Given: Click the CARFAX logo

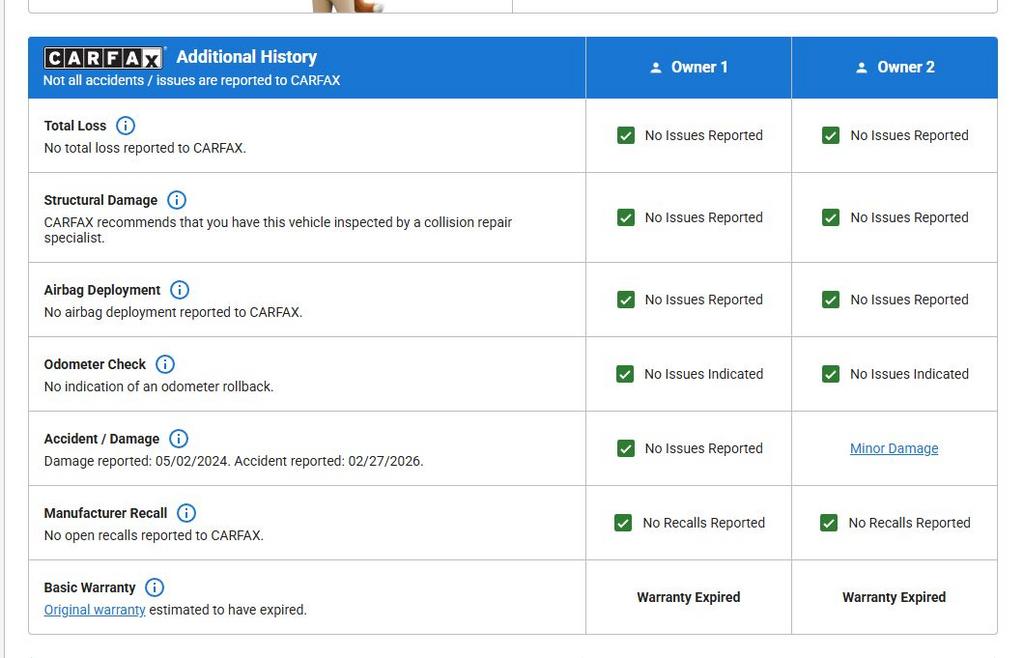Looking at the screenshot, I should [x=103, y=58].
